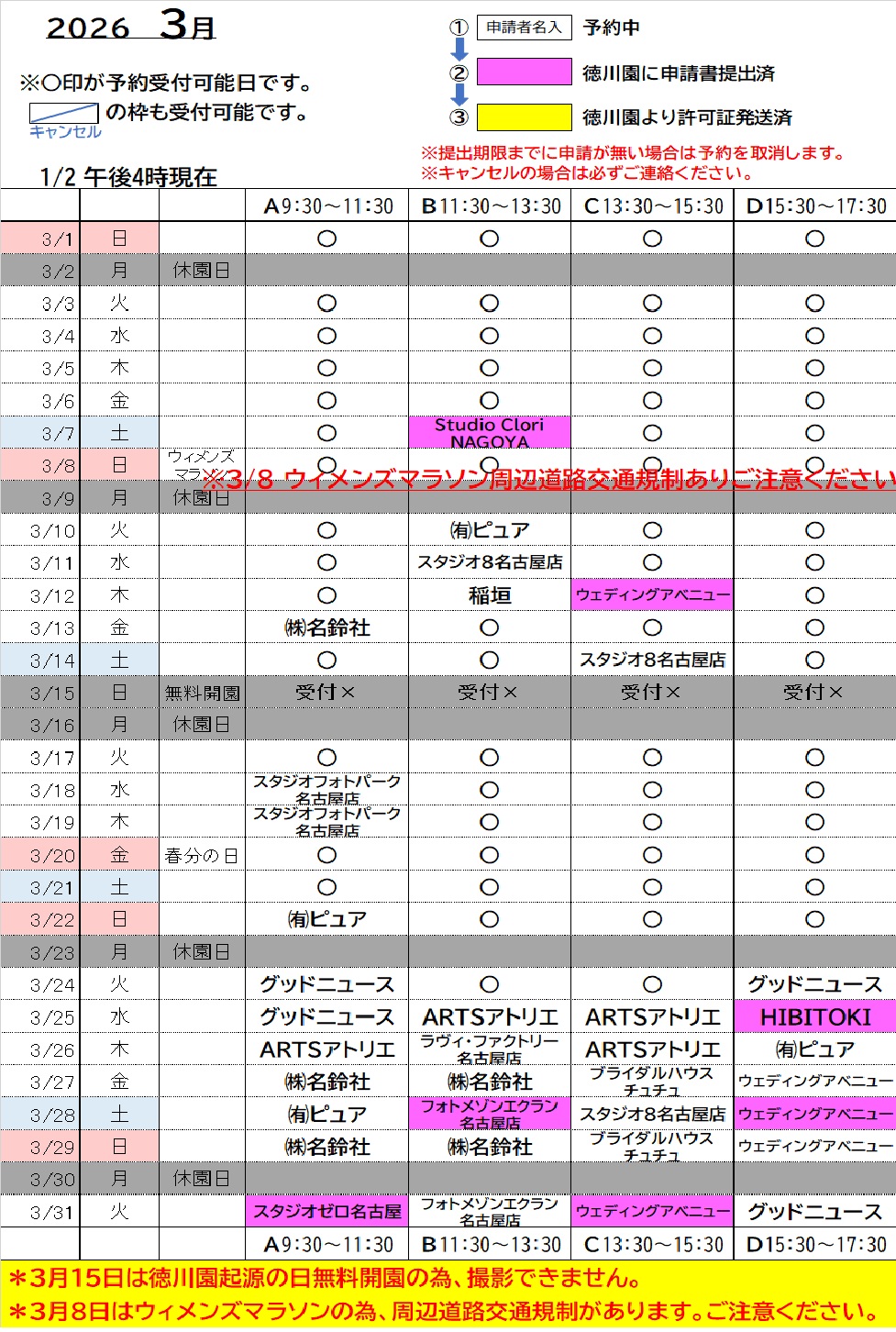
Task: Click the 稲垣 booking on 3/12
Action: (490, 595)
